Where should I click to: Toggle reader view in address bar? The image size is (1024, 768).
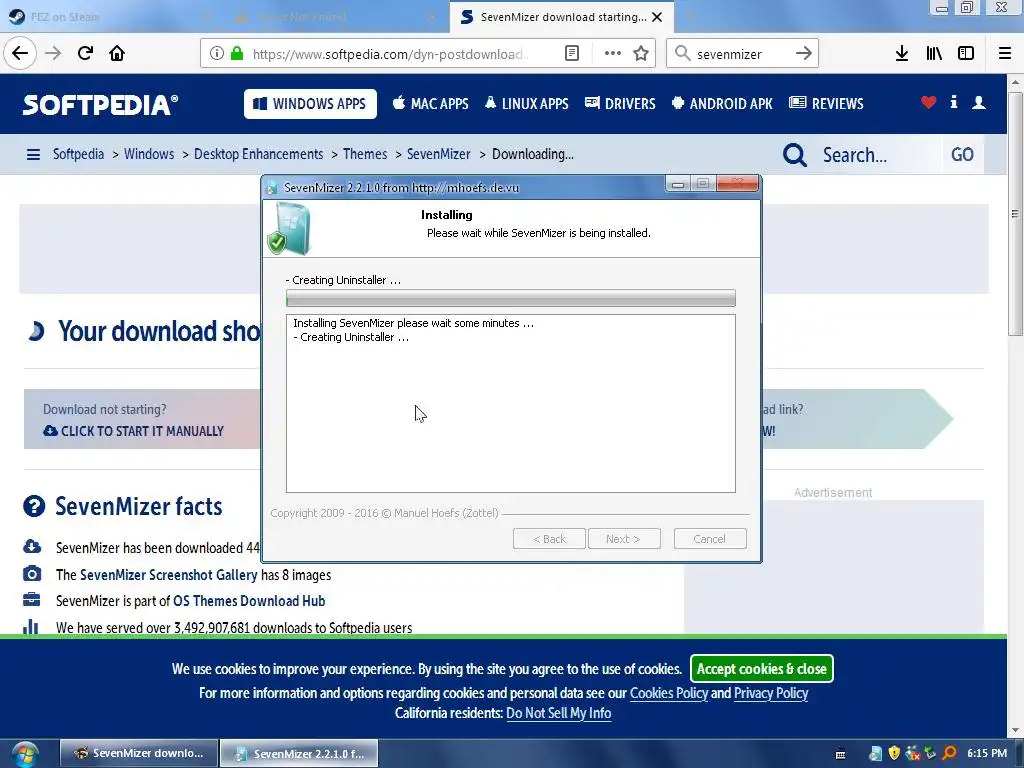tap(571, 54)
